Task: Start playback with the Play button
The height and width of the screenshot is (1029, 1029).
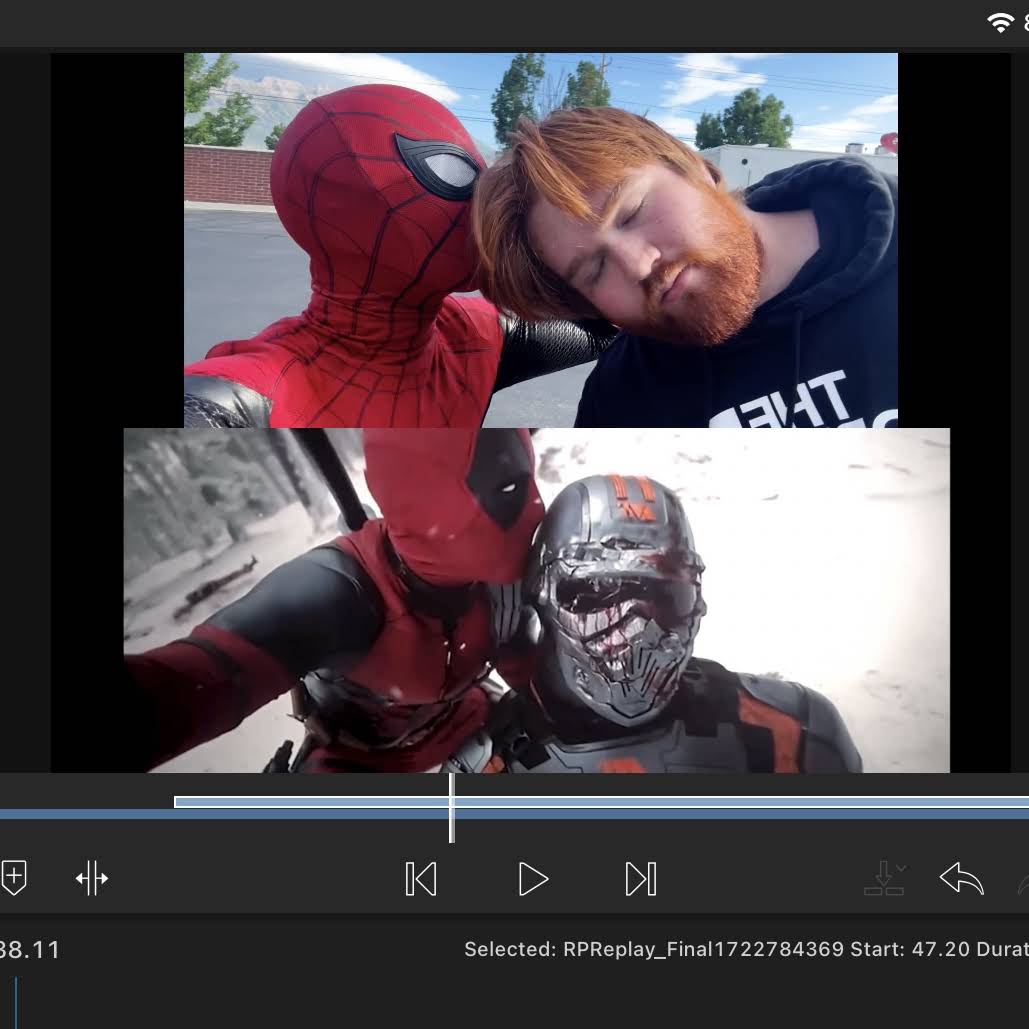Action: pyautogui.click(x=532, y=879)
